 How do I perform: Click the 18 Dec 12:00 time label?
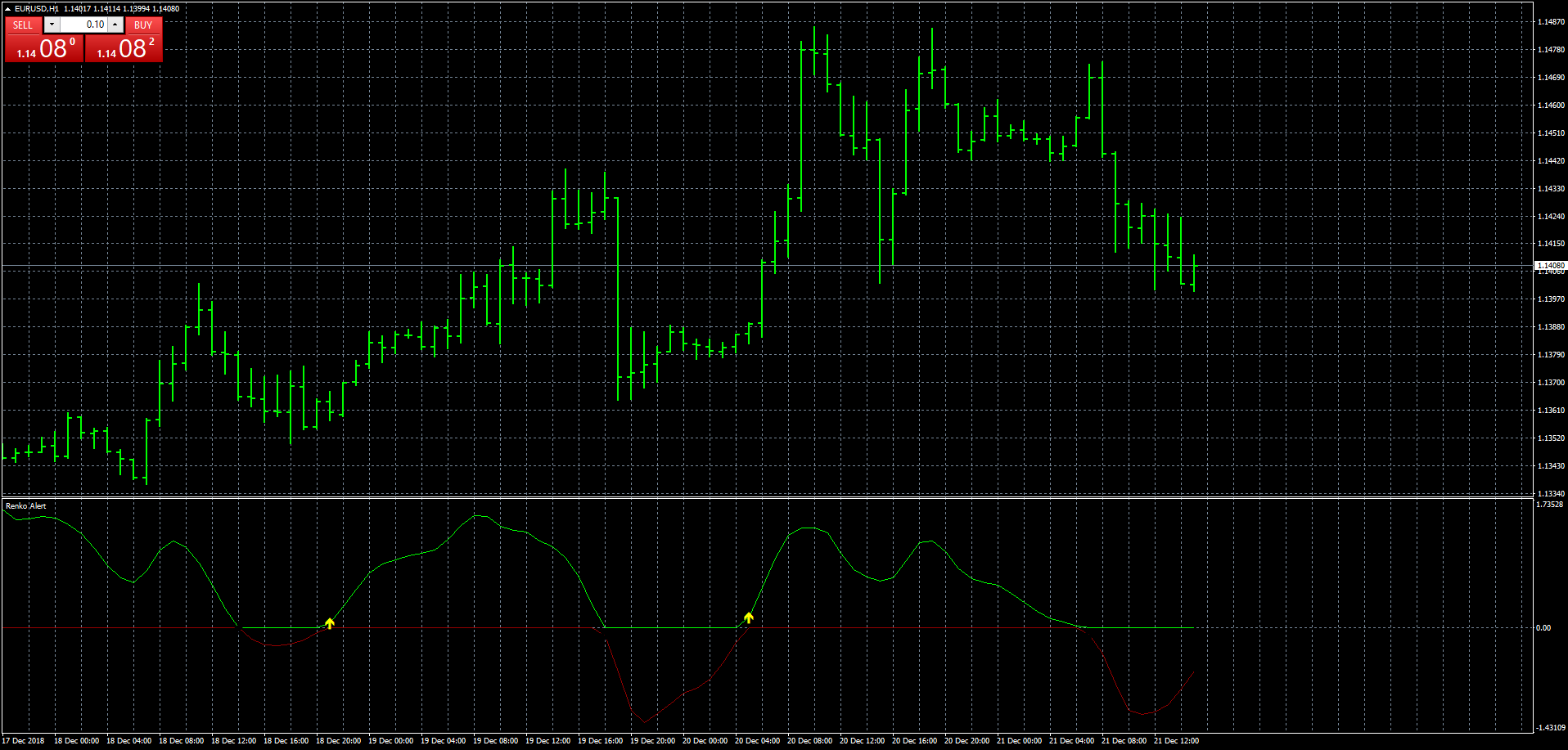coord(233,741)
